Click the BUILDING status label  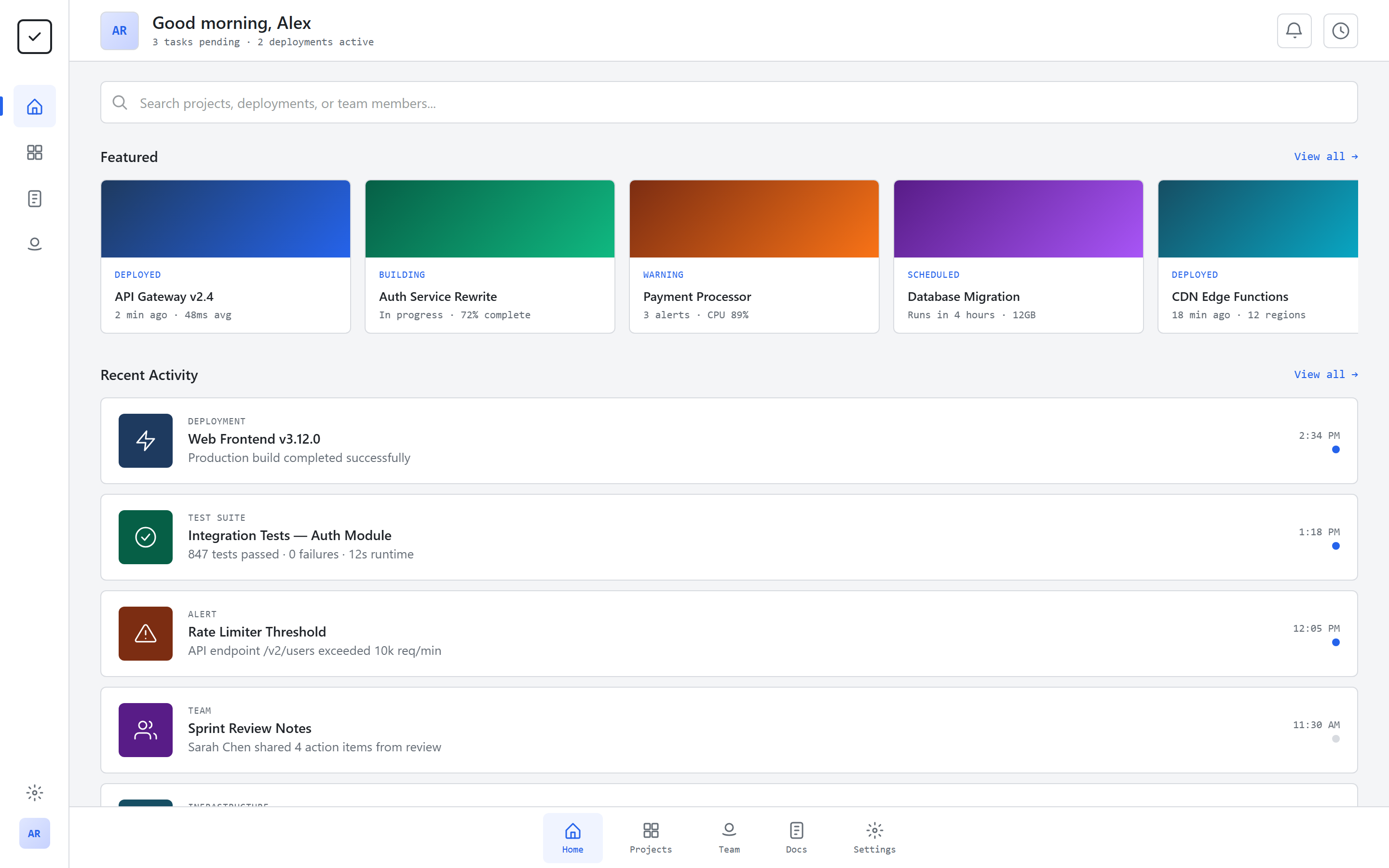tap(402, 275)
